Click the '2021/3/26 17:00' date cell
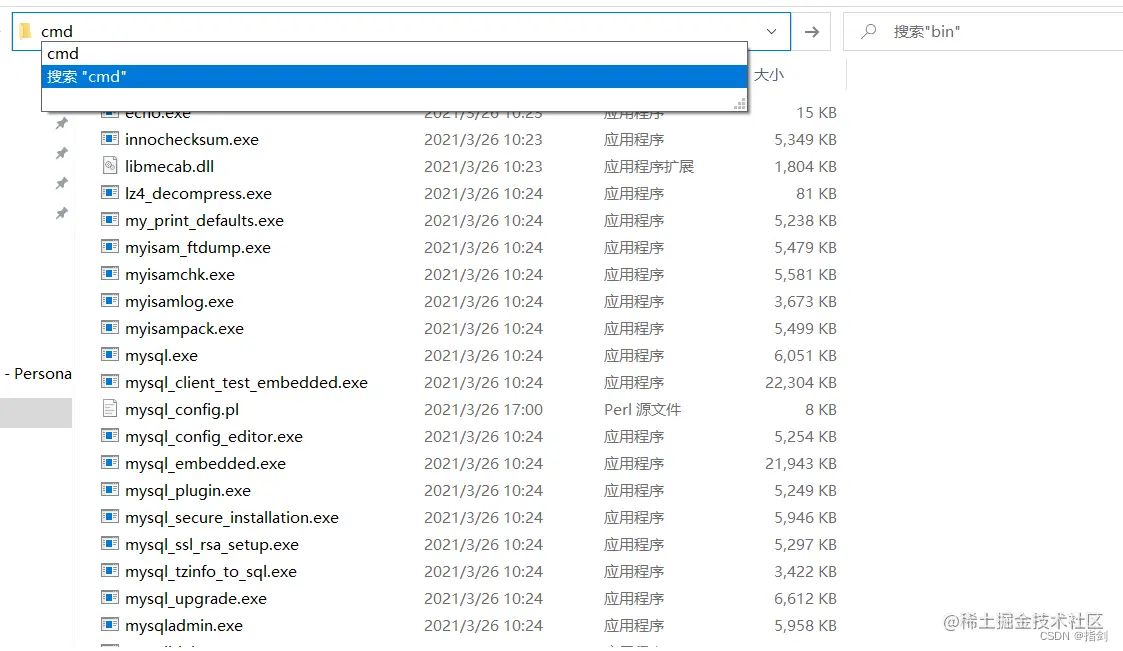This screenshot has height=651, width=1123. click(x=483, y=410)
